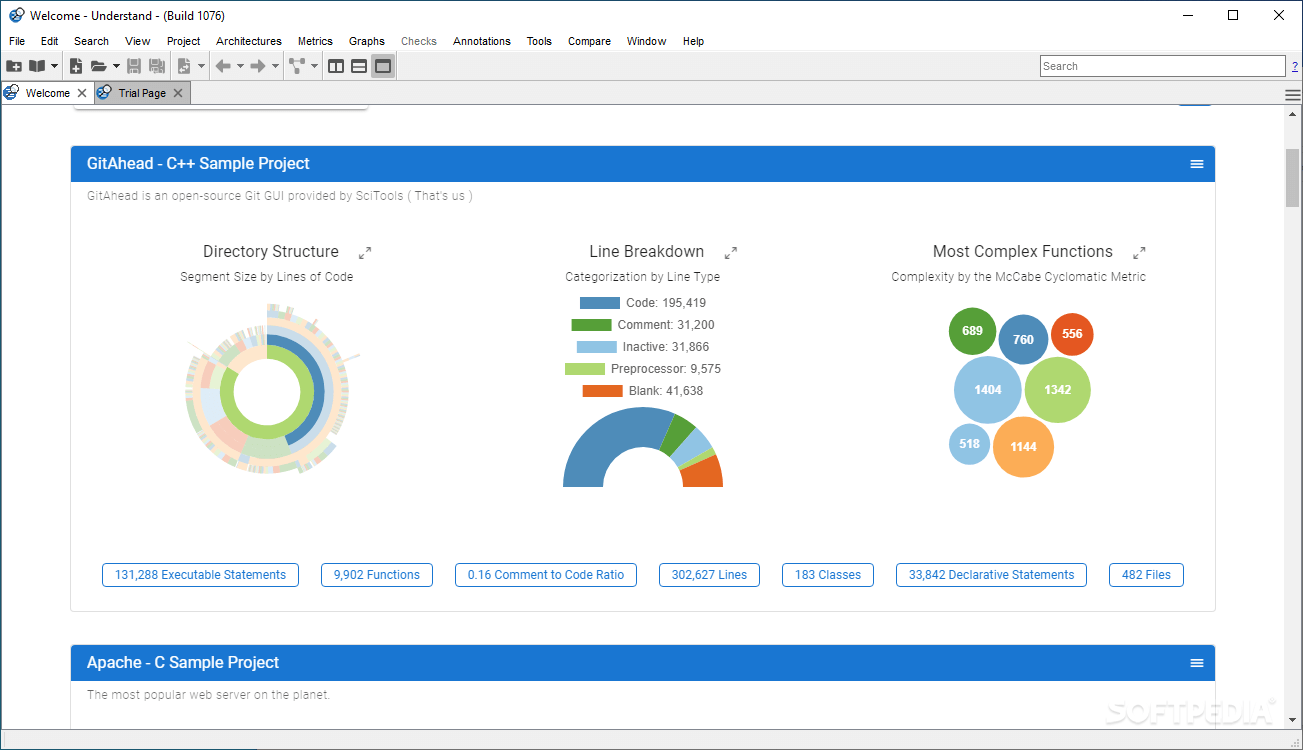The image size is (1303, 750).
Task: Click the 33,842 Declarative Statements button
Action: pyautogui.click(x=991, y=575)
